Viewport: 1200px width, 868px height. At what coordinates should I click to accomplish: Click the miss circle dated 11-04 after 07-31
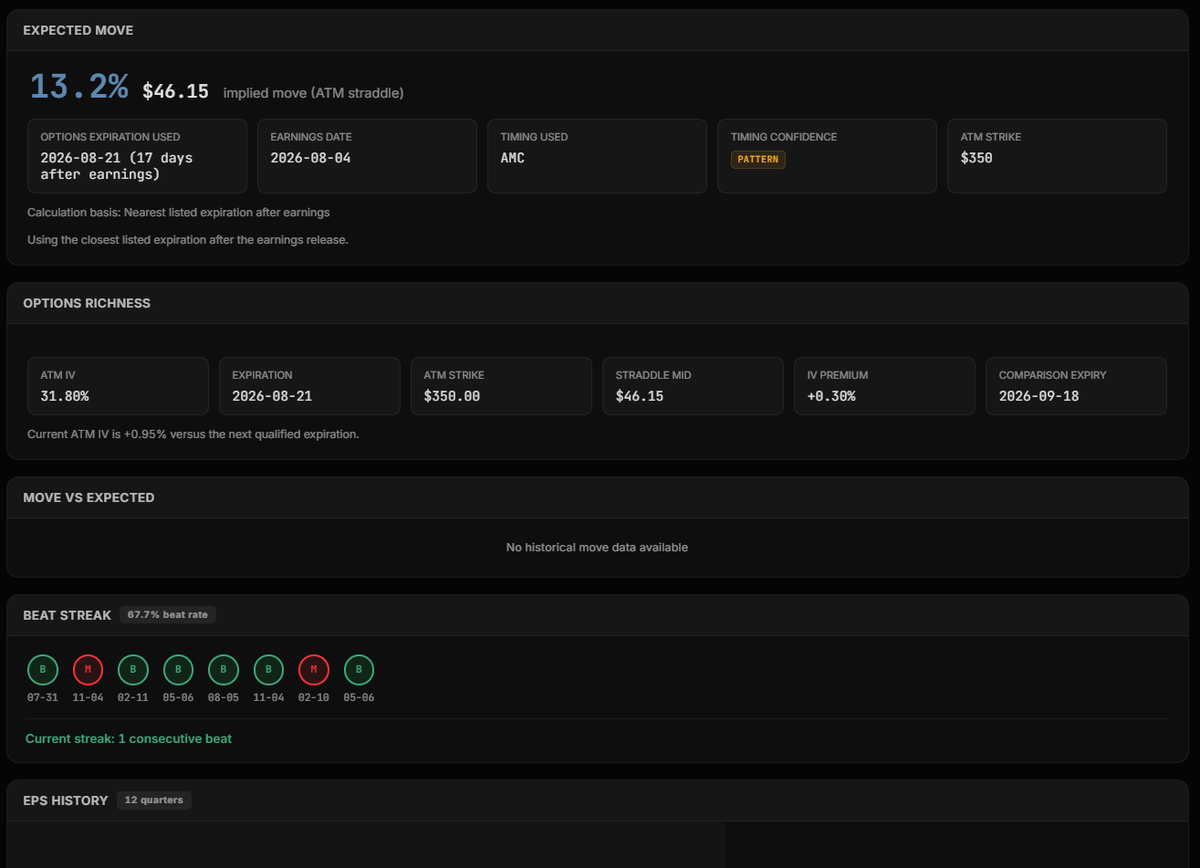click(88, 669)
